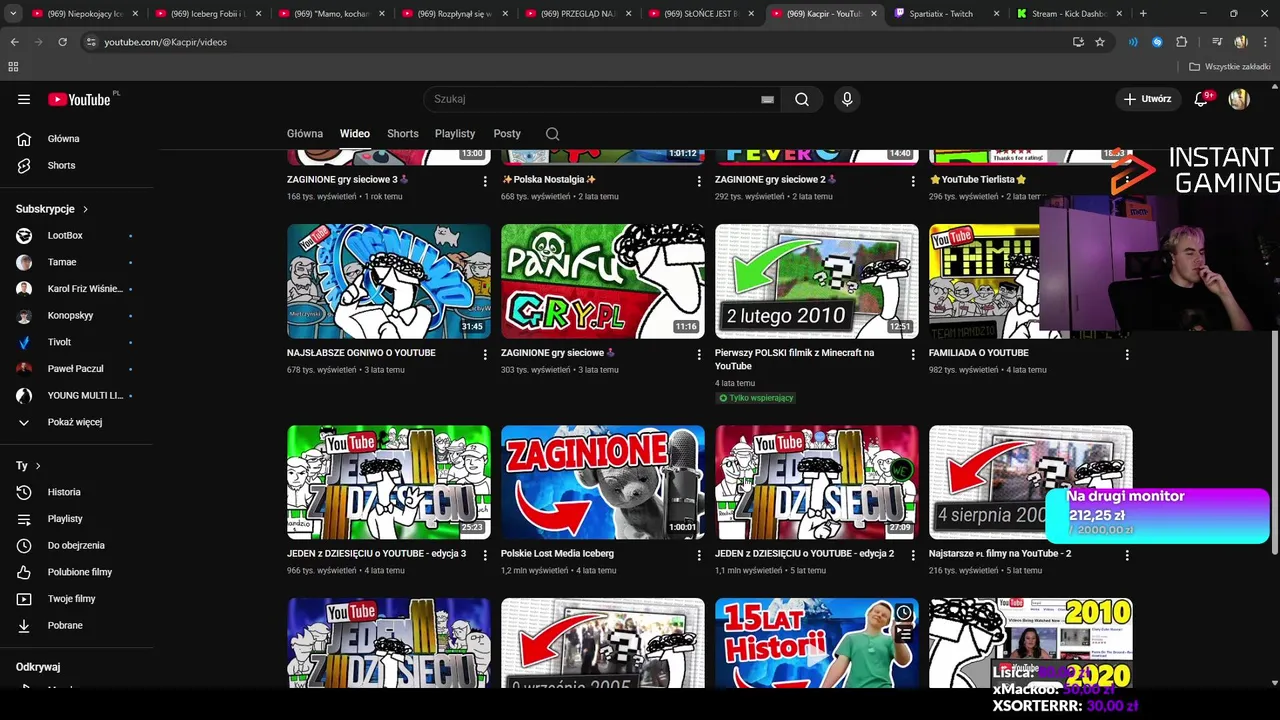
Task: Open the browser apps grid icon
Action: (x=13, y=67)
